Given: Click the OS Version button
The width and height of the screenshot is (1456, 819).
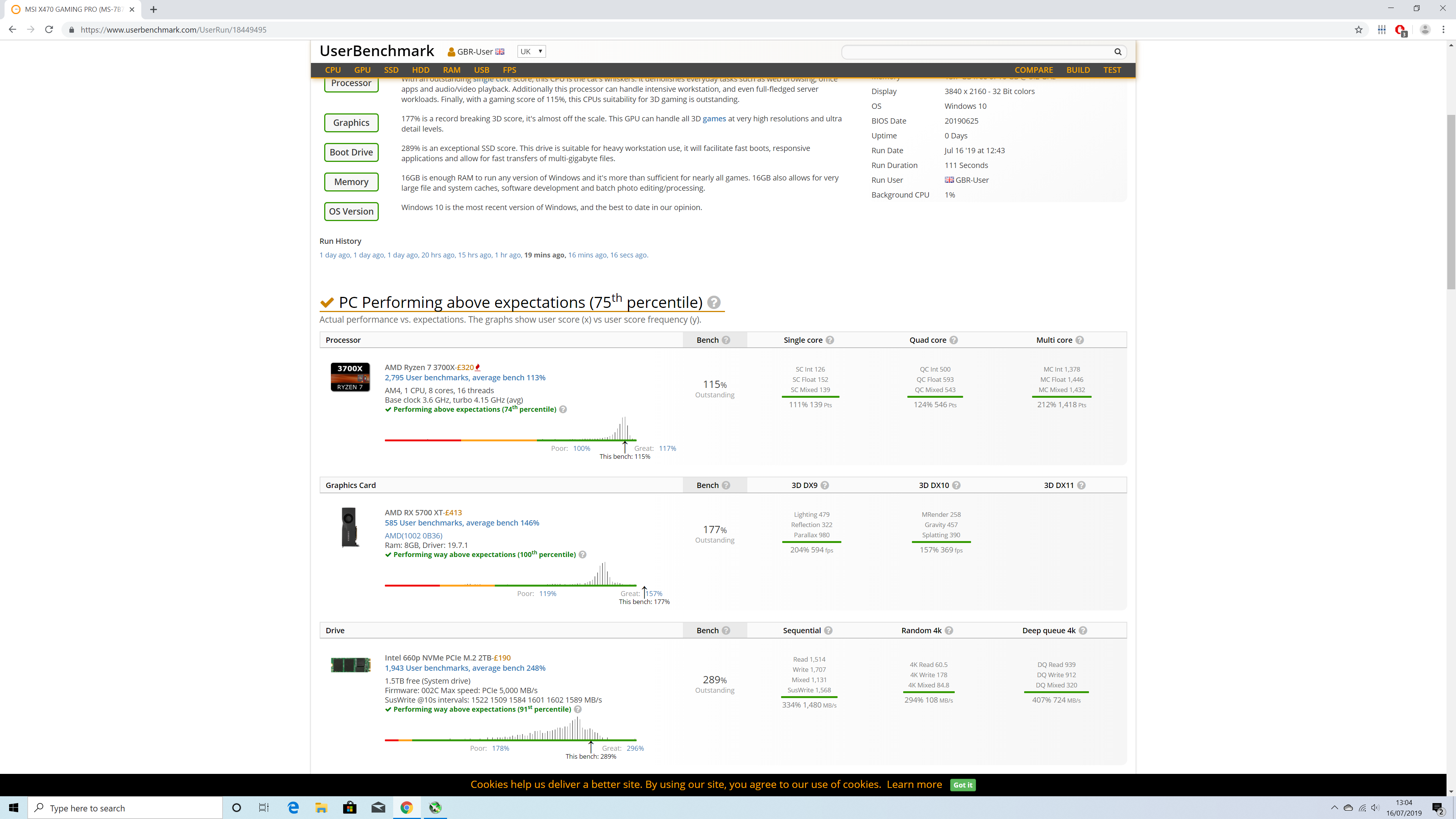Looking at the screenshot, I should (351, 212).
